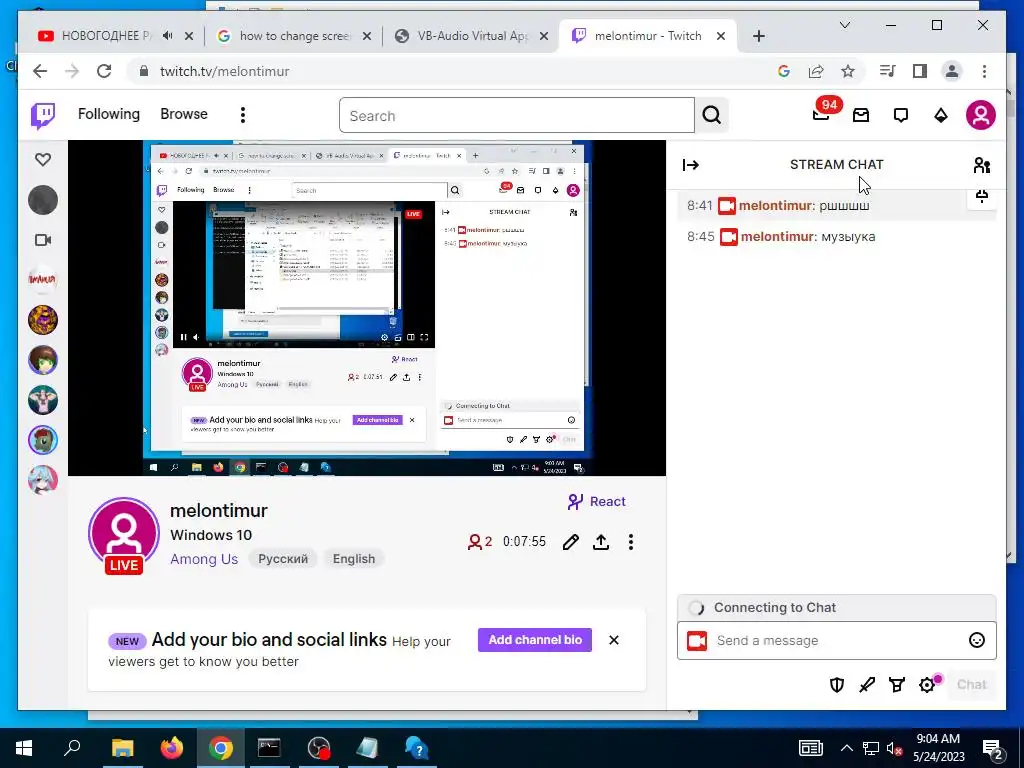1024x768 pixels.
Task: Open the first grey sidebar channel avatar
Action: point(43,200)
